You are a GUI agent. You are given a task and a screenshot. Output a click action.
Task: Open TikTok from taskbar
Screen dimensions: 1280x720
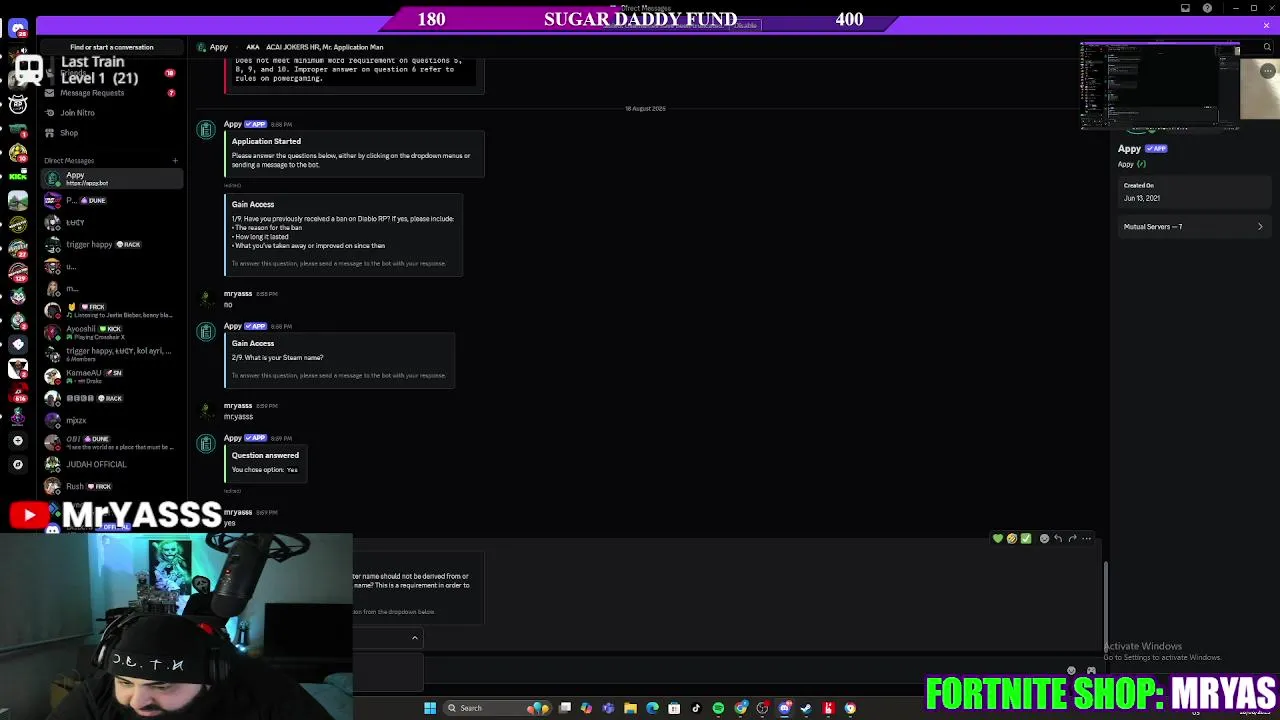click(696, 708)
